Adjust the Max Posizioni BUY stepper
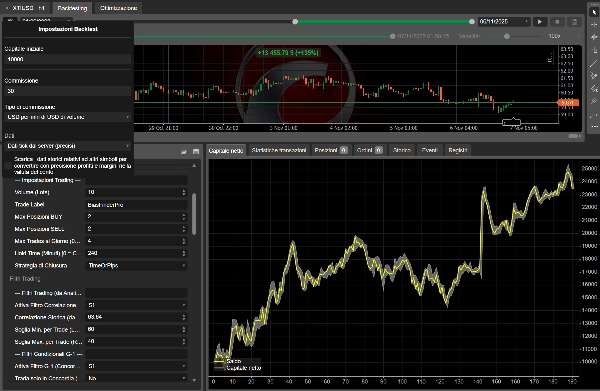 184,217
